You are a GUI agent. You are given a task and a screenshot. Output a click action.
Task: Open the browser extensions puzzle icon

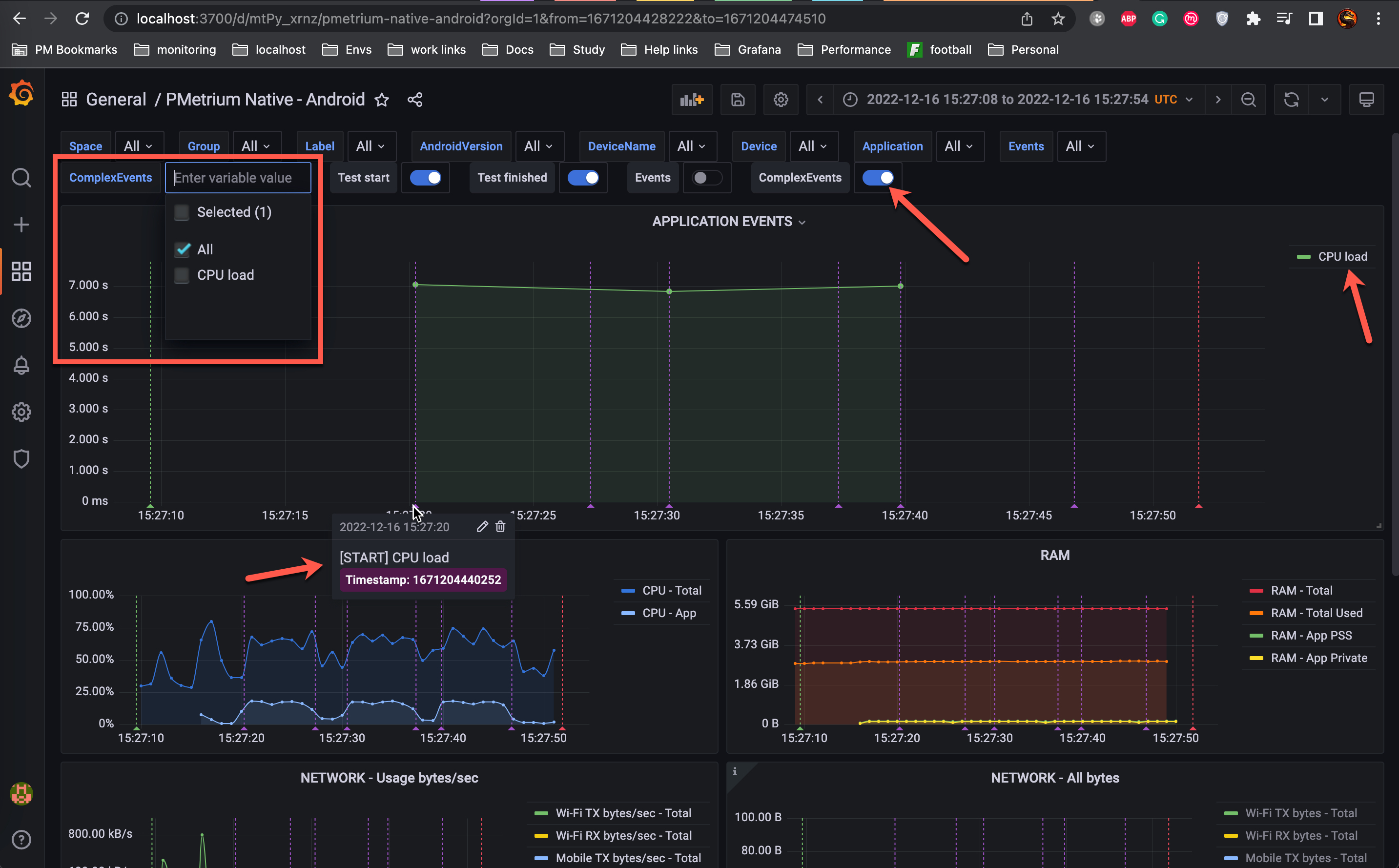1253,19
